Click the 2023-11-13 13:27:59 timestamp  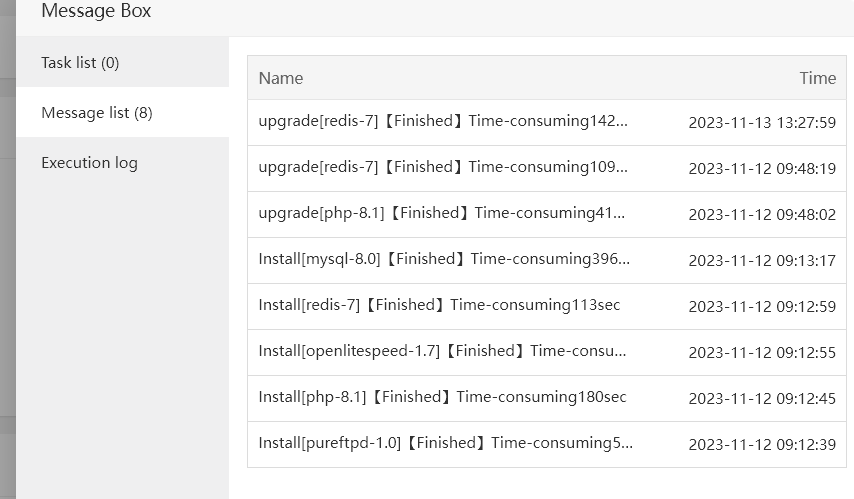(762, 123)
